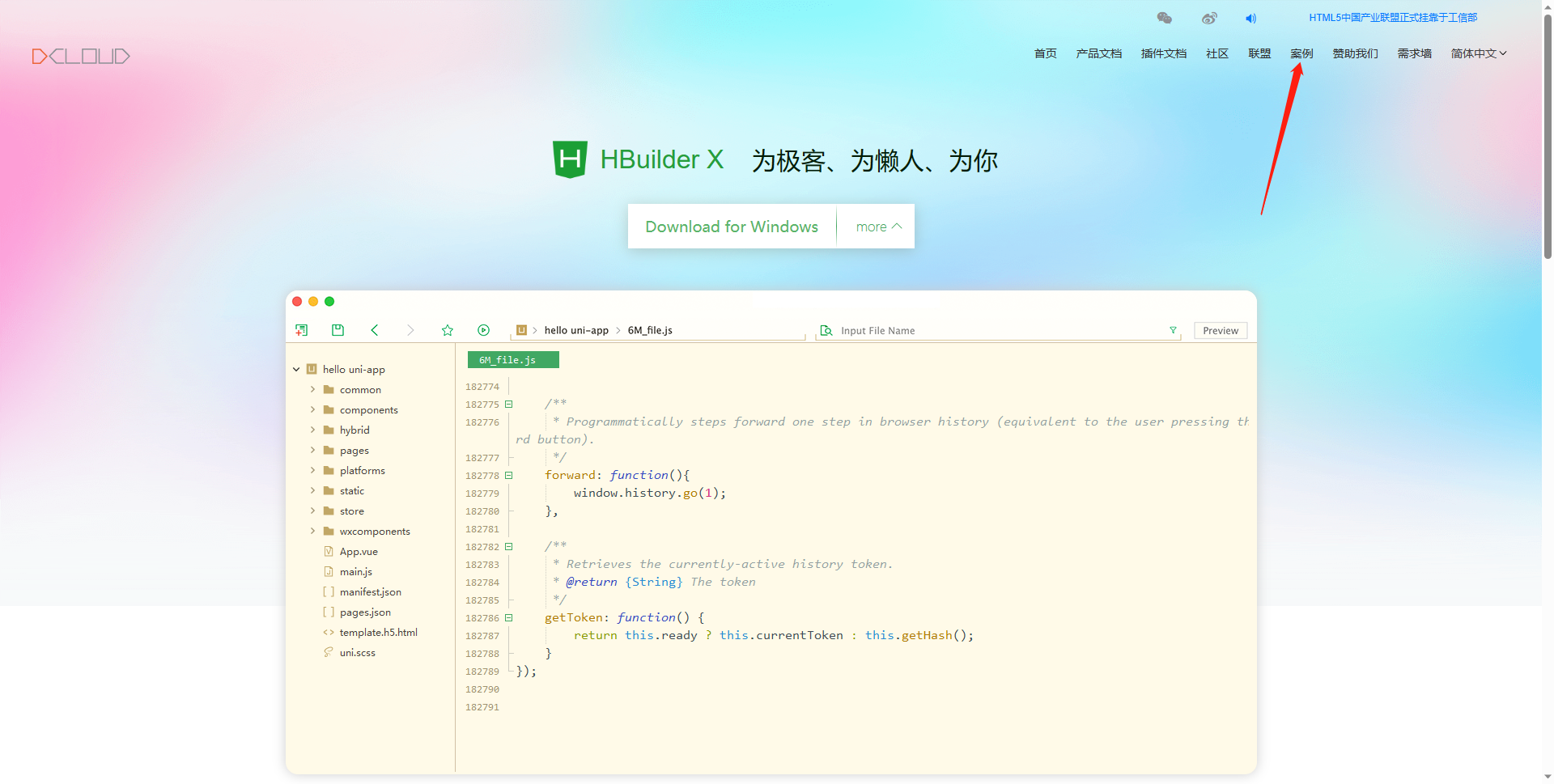
Task: Collapse code fold at line 182775
Action: (x=509, y=404)
